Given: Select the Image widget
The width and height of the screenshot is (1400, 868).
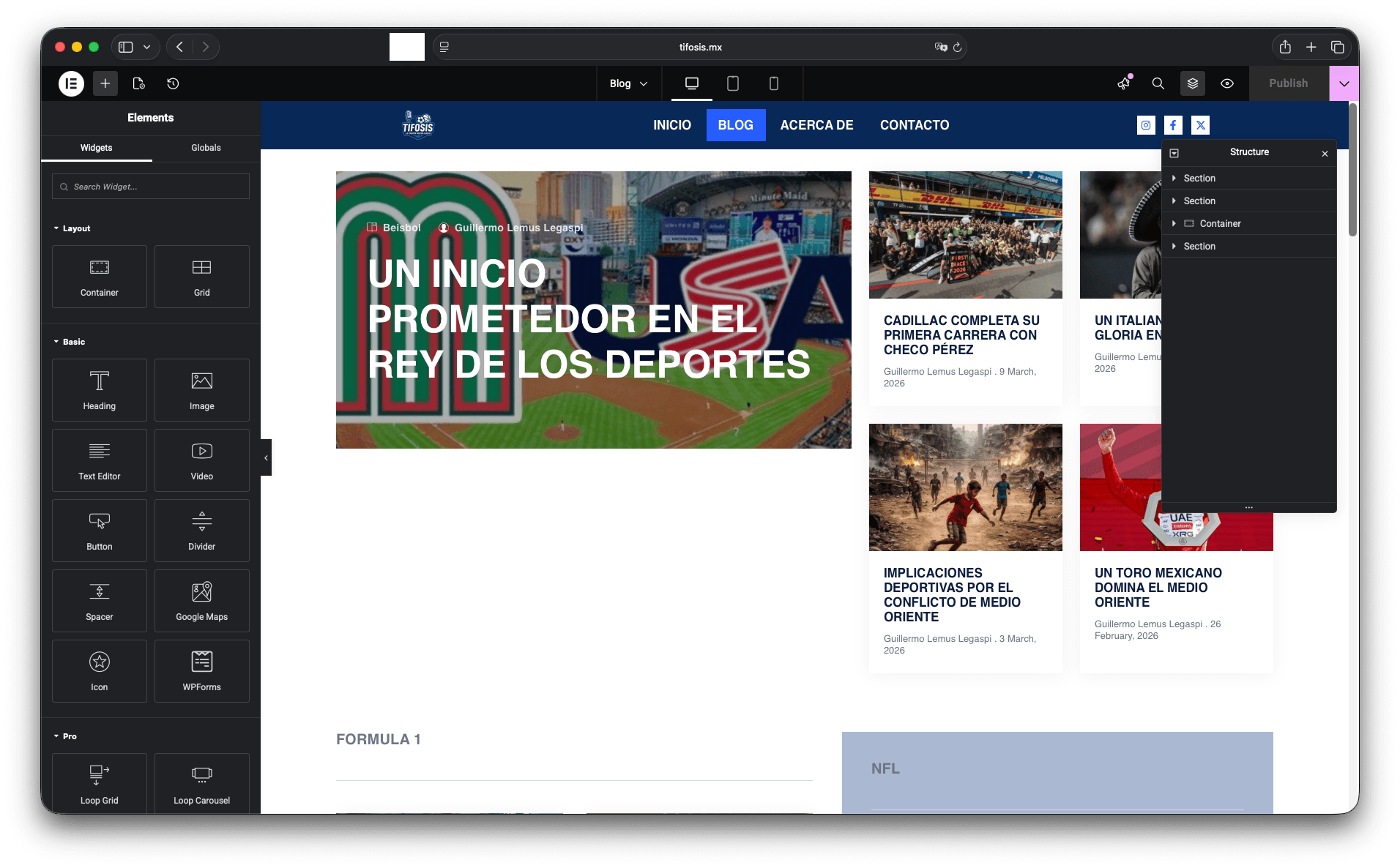Looking at the screenshot, I should point(202,390).
